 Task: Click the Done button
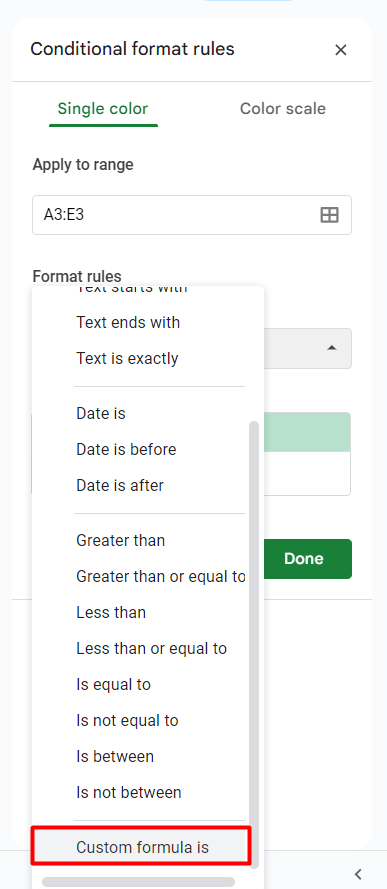tap(304, 559)
